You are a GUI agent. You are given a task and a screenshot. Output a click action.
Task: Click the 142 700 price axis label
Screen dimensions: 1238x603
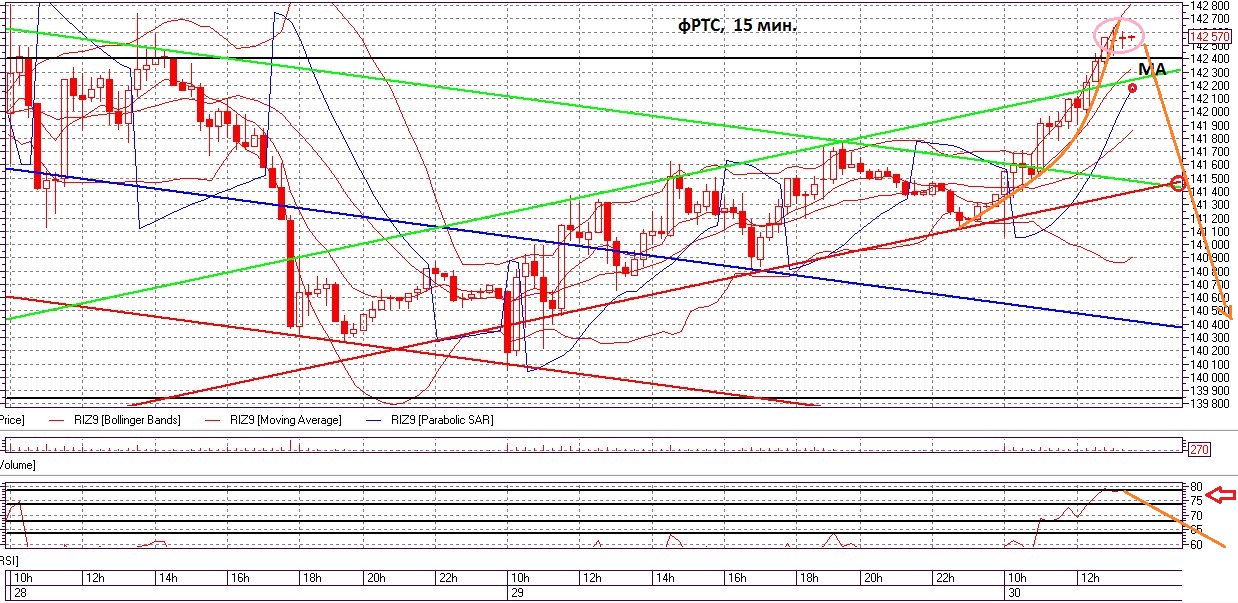(x=1211, y=19)
